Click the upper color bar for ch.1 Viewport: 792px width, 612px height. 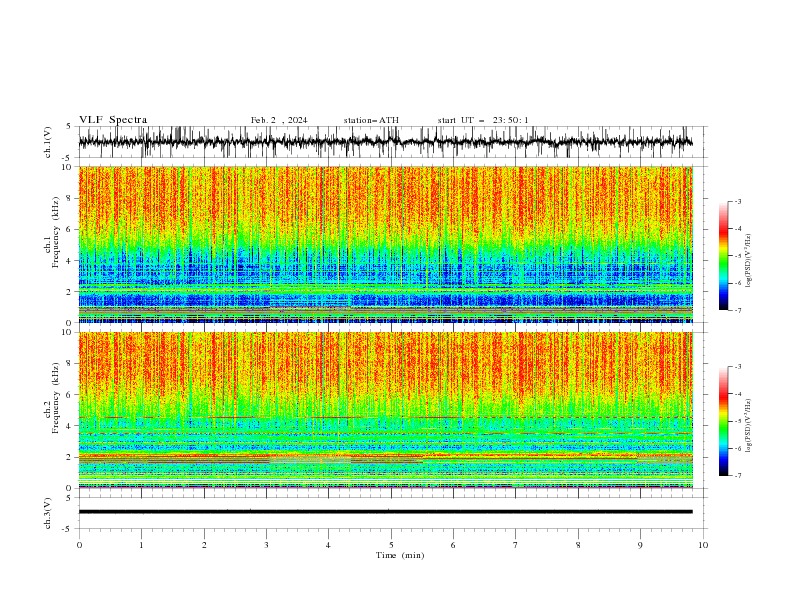click(723, 256)
